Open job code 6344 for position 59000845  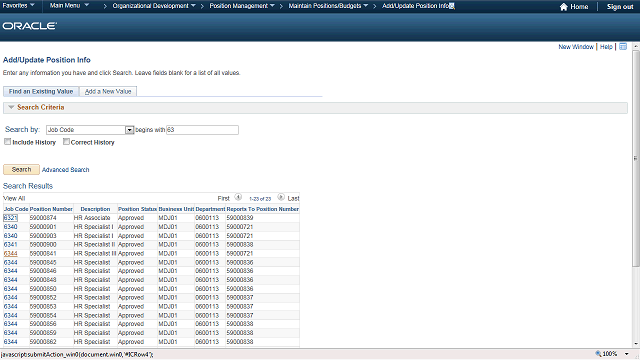click(x=11, y=262)
